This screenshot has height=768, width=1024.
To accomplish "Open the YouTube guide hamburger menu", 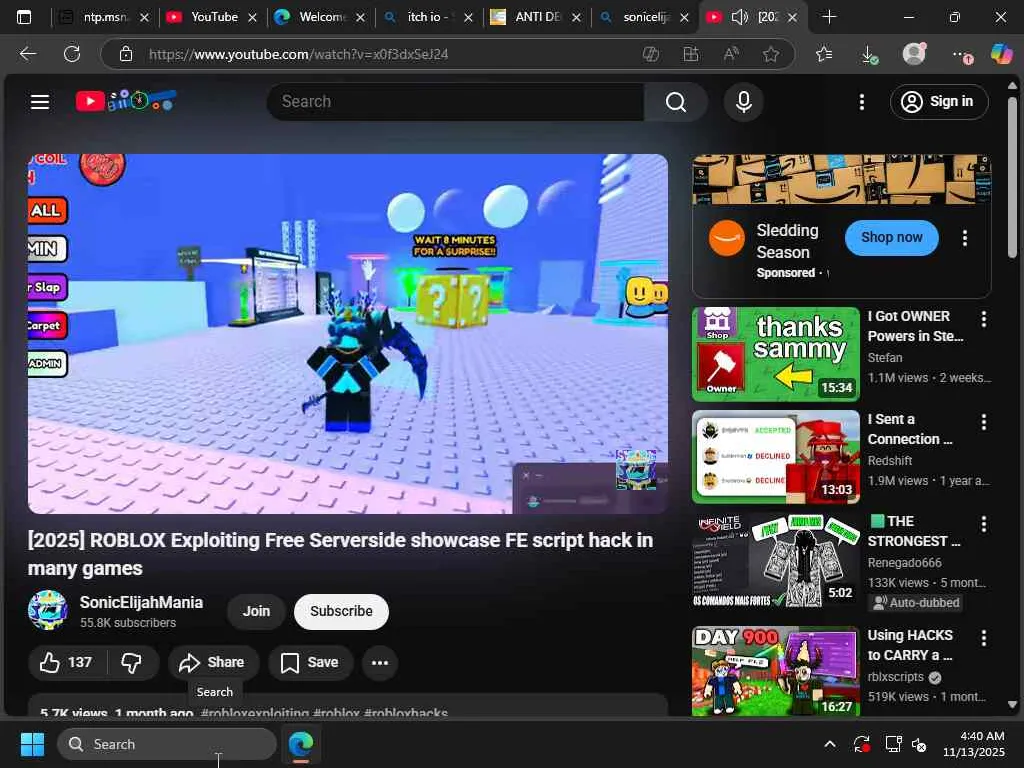I will (x=40, y=102).
